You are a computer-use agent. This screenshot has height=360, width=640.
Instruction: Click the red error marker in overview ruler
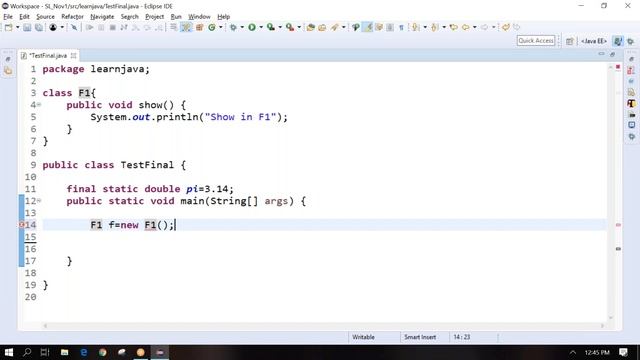[618, 224]
